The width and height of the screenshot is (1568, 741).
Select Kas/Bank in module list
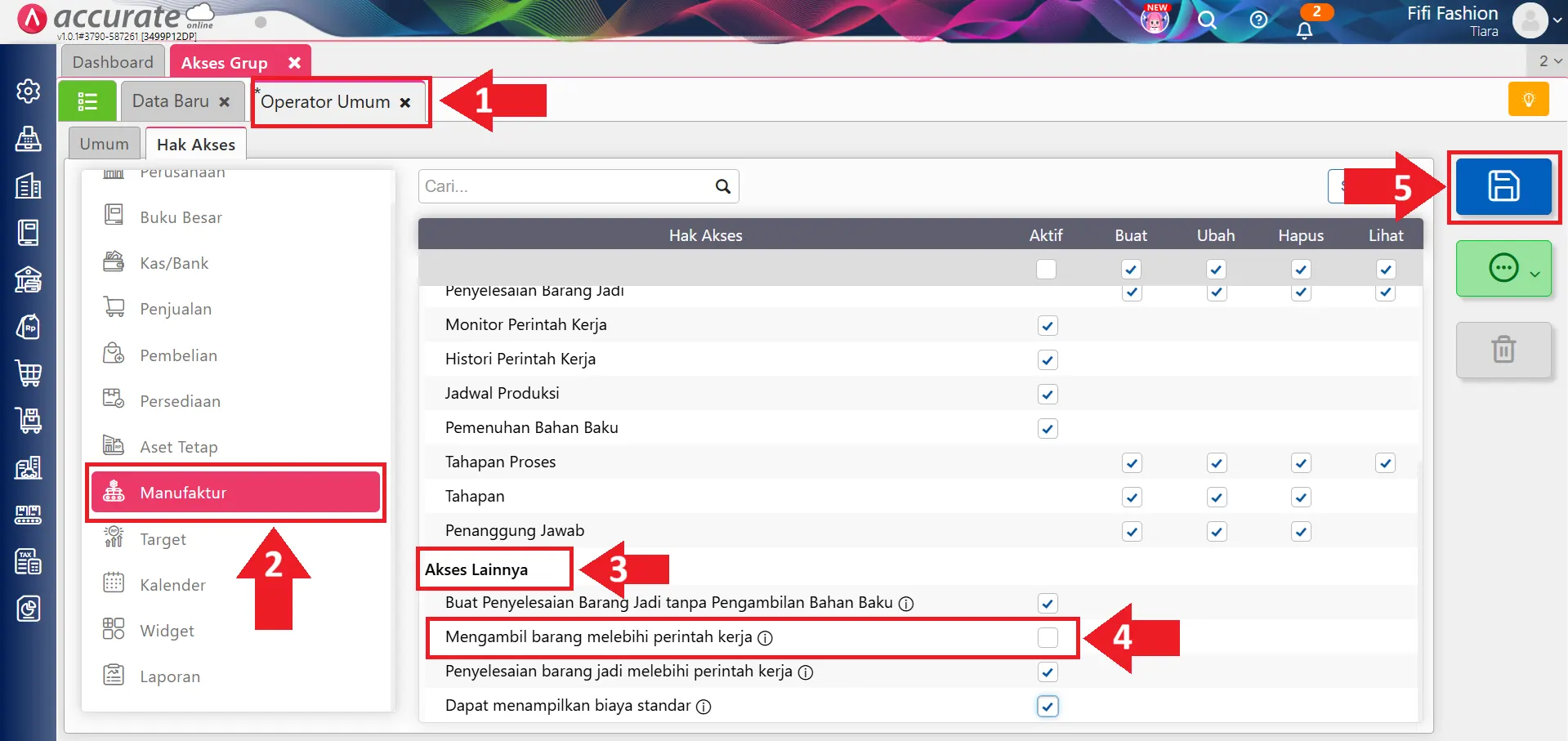236,263
